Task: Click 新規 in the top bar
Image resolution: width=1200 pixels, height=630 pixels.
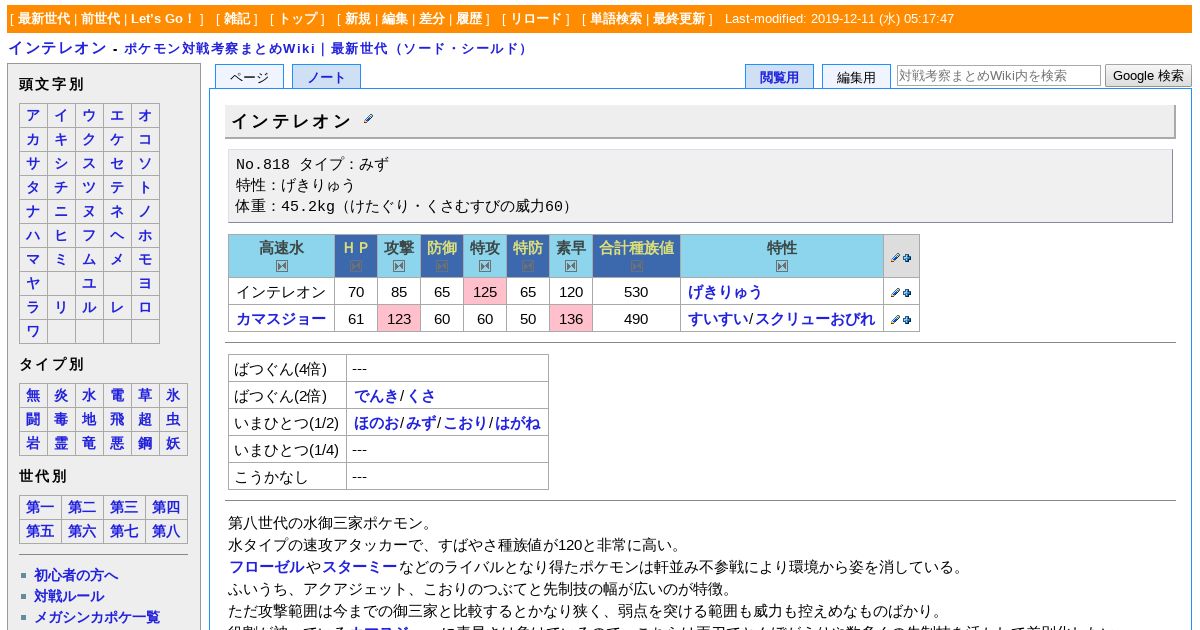Action: (358, 19)
